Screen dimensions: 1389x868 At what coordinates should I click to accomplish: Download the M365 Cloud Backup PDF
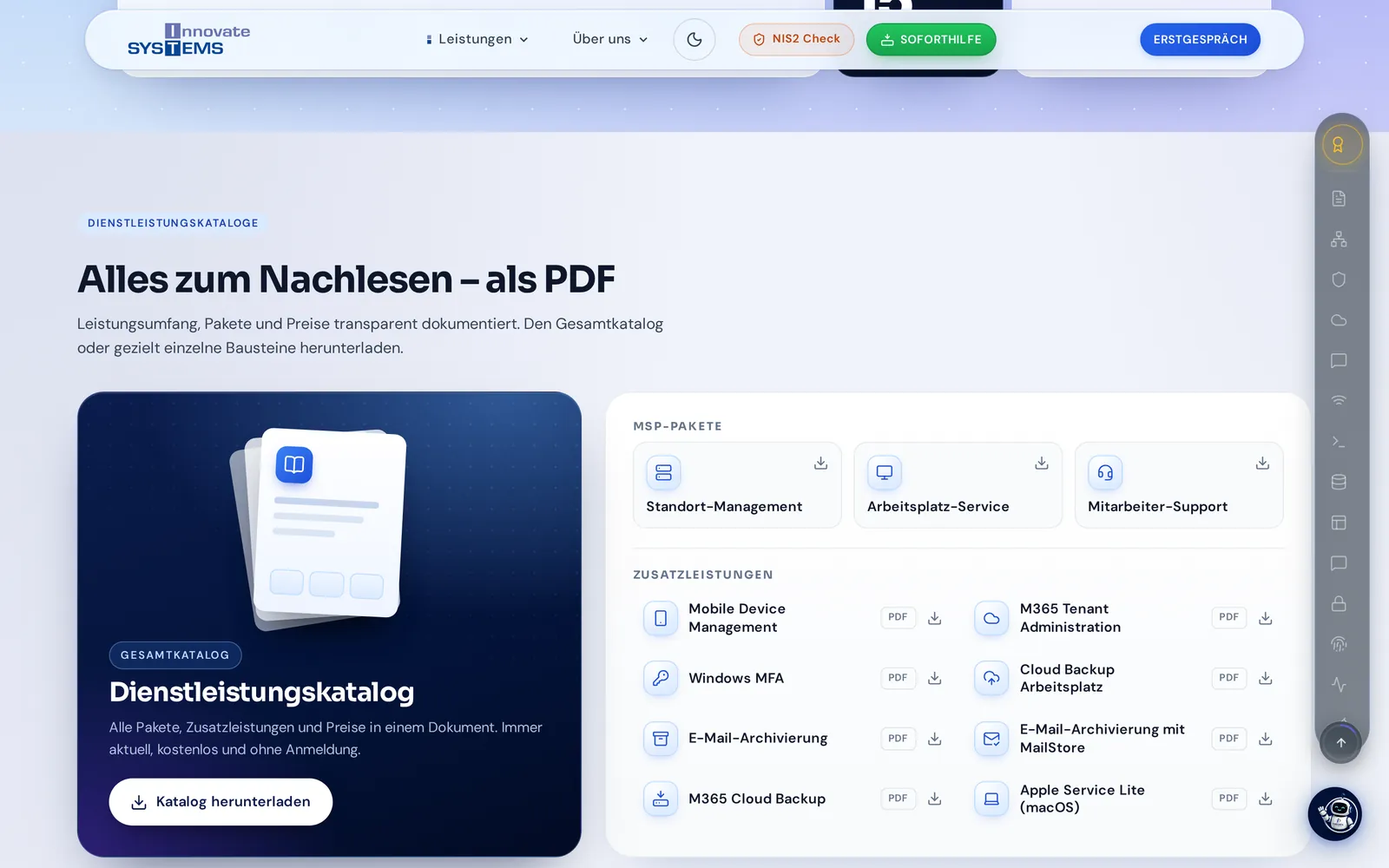pyautogui.click(x=934, y=799)
